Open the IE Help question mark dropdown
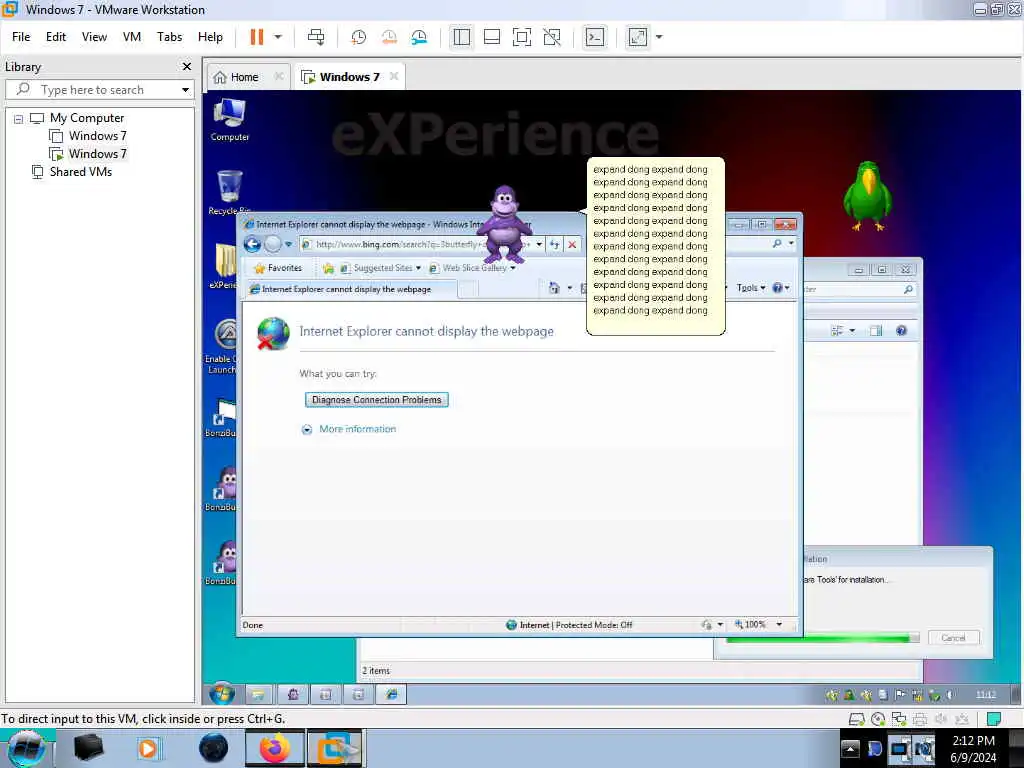The image size is (1024, 768). 781,288
